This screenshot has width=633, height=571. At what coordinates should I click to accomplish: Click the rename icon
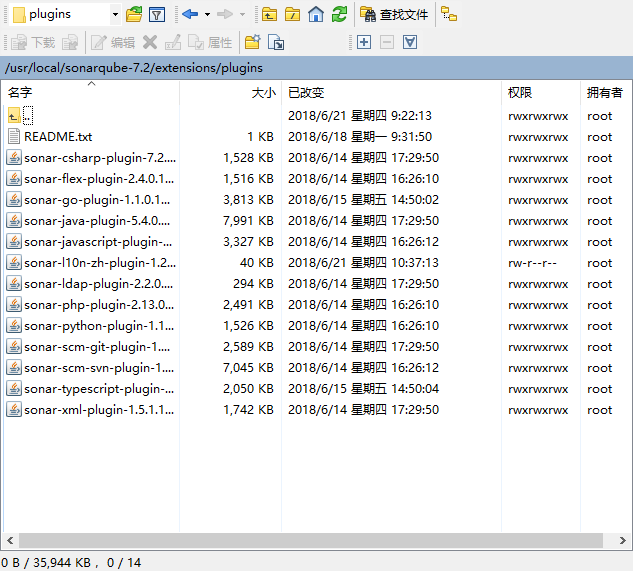pyautogui.click(x=173, y=42)
